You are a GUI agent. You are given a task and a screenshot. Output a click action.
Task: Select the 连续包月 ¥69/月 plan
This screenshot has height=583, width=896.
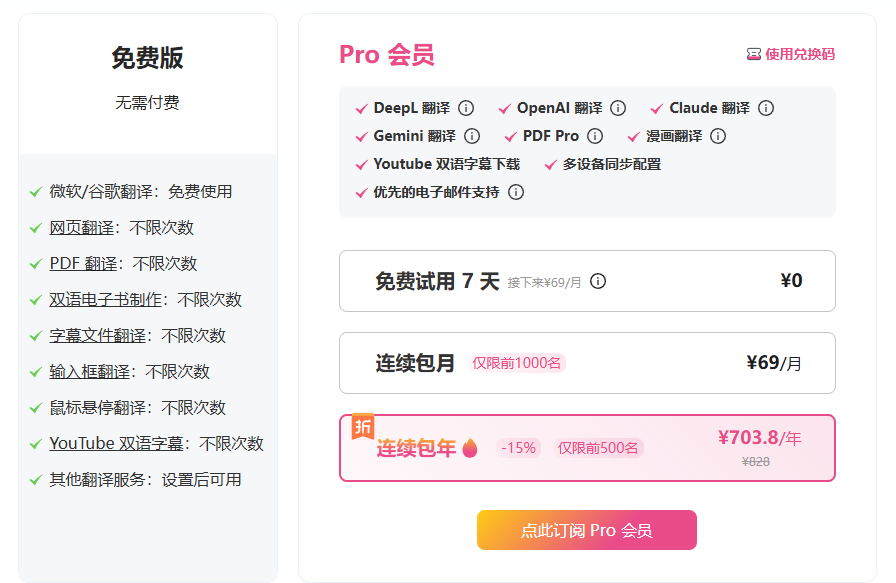(587, 363)
